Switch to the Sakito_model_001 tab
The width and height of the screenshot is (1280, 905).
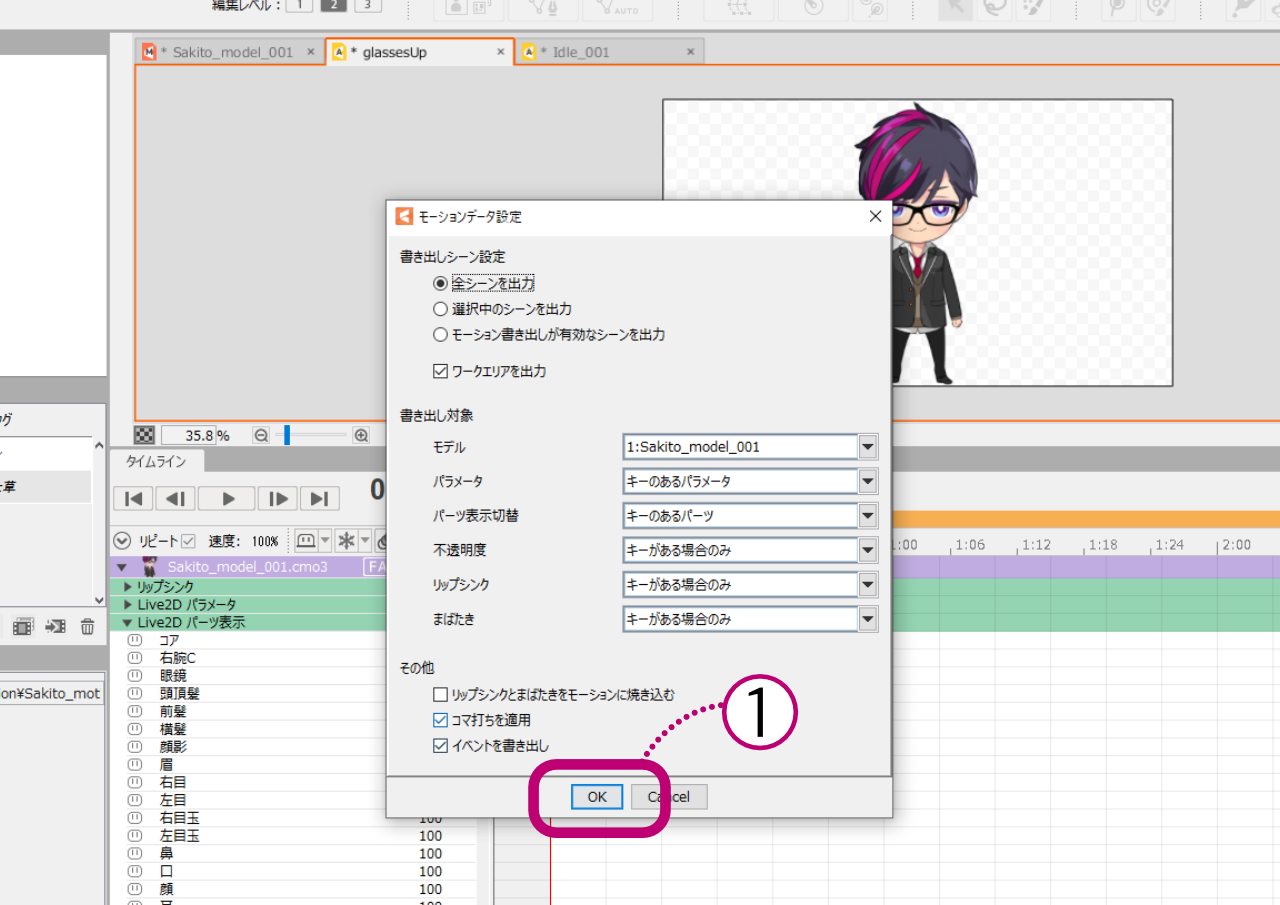pyautogui.click(x=229, y=52)
